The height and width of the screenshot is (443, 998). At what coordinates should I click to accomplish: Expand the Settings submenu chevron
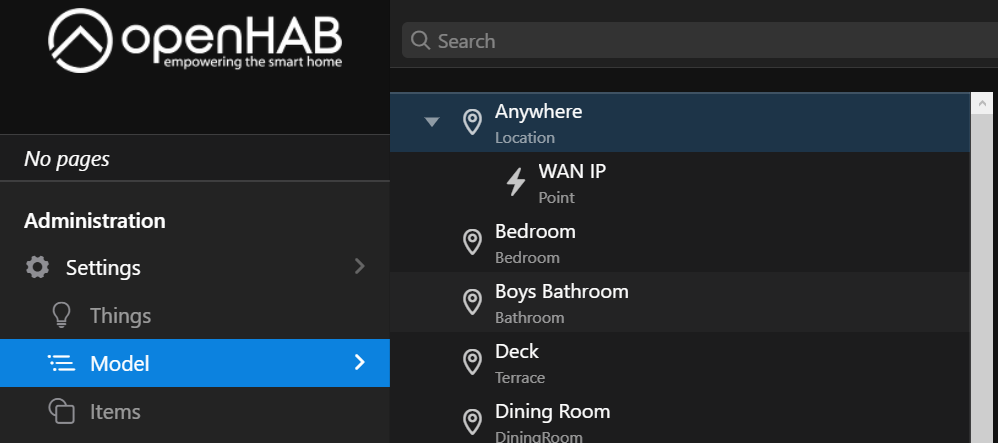(x=360, y=267)
